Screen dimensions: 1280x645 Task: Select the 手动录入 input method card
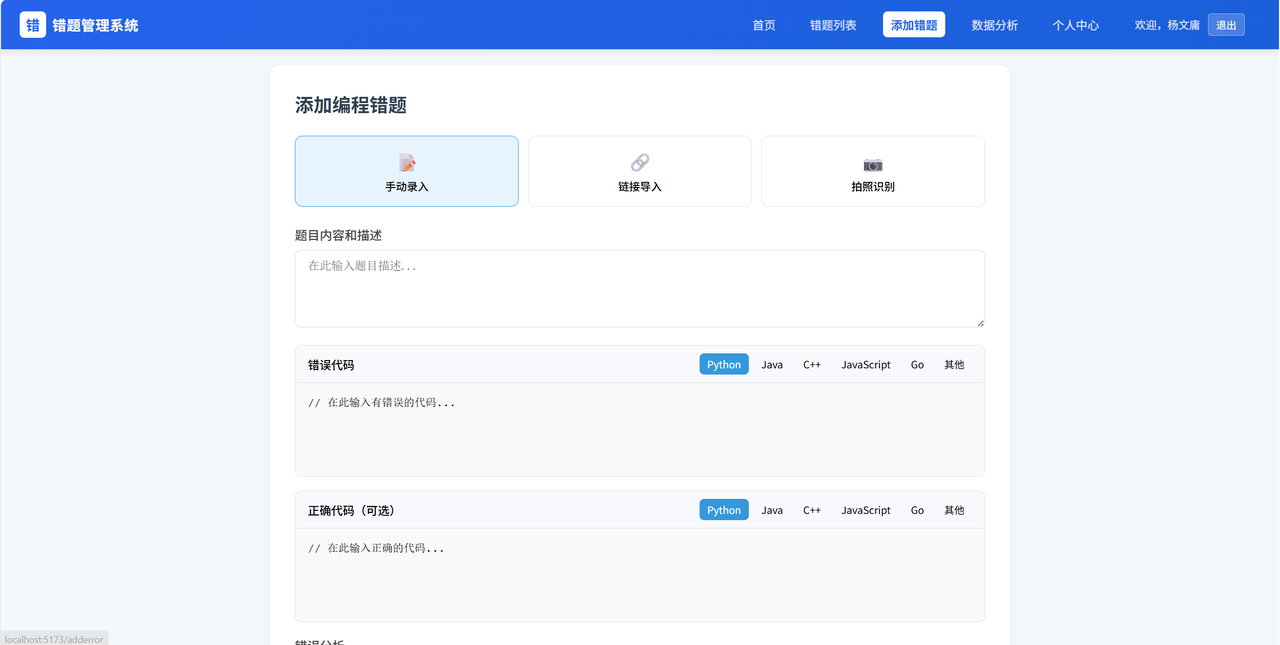pos(407,171)
